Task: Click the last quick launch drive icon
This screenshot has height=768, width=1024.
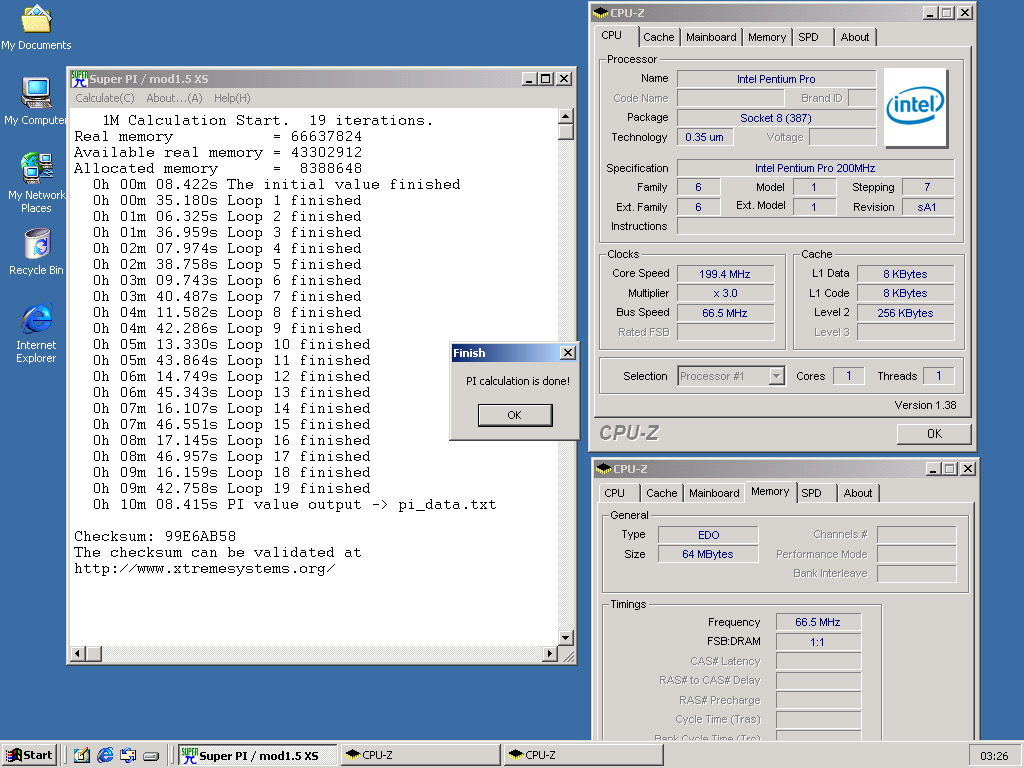Action: pos(151,756)
